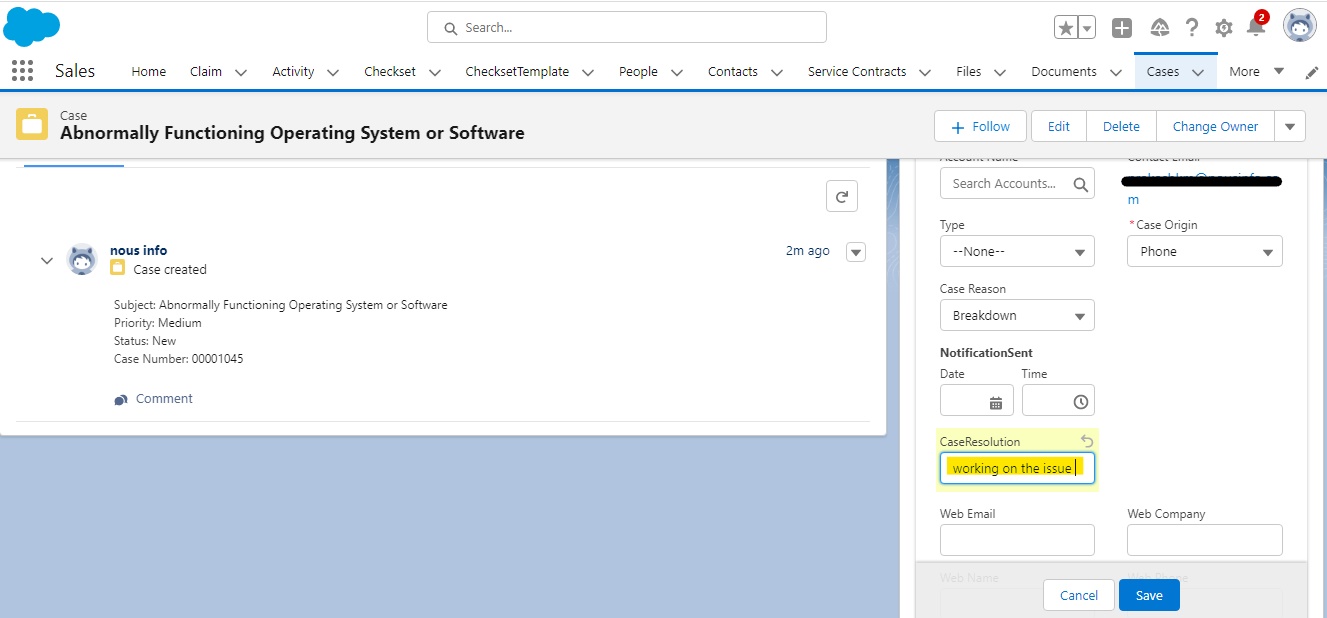Click the CaseResolution text field
Viewport: 1327px width, 618px height.
(1017, 468)
